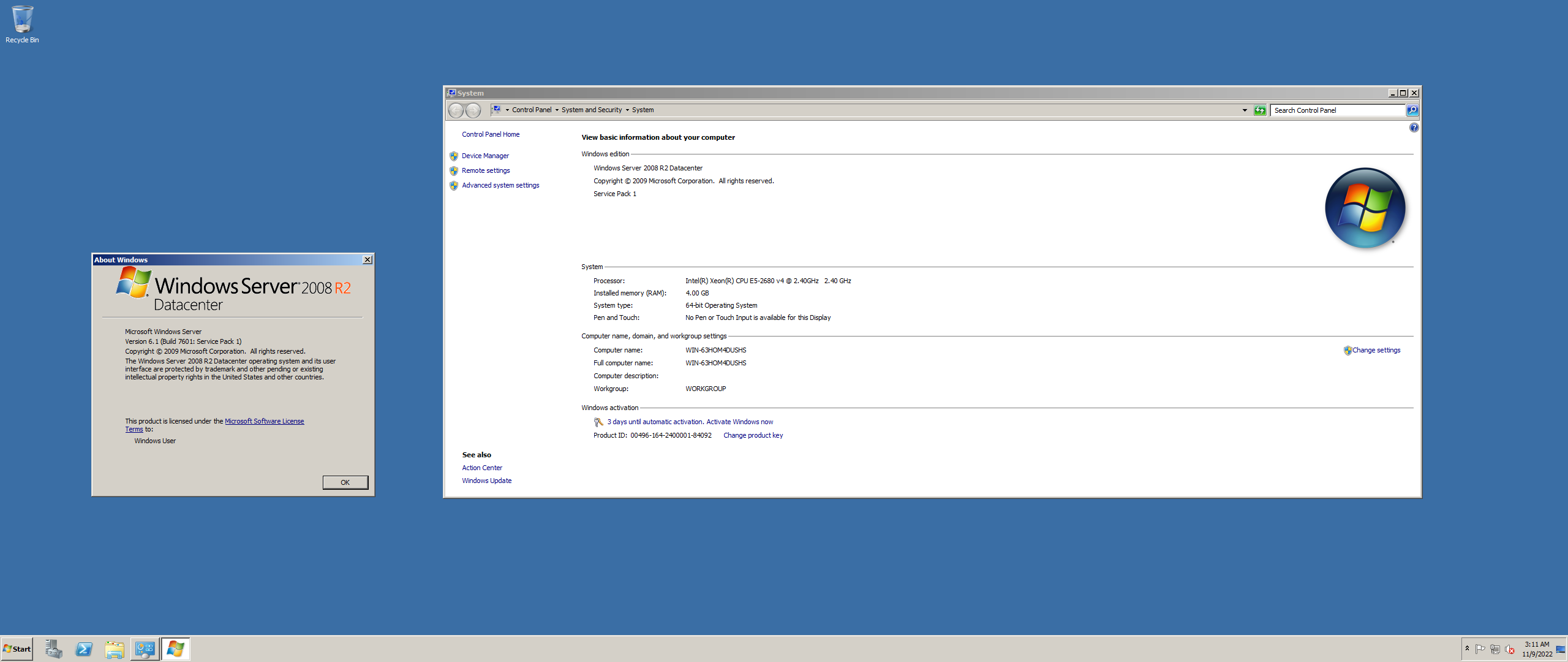The image size is (1568, 662).
Task: Open Server Manager from the taskbar
Action: [x=53, y=649]
